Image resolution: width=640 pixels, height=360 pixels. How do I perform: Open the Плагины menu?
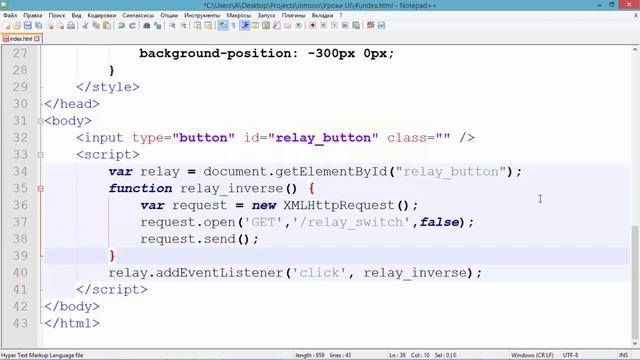[x=293, y=15]
